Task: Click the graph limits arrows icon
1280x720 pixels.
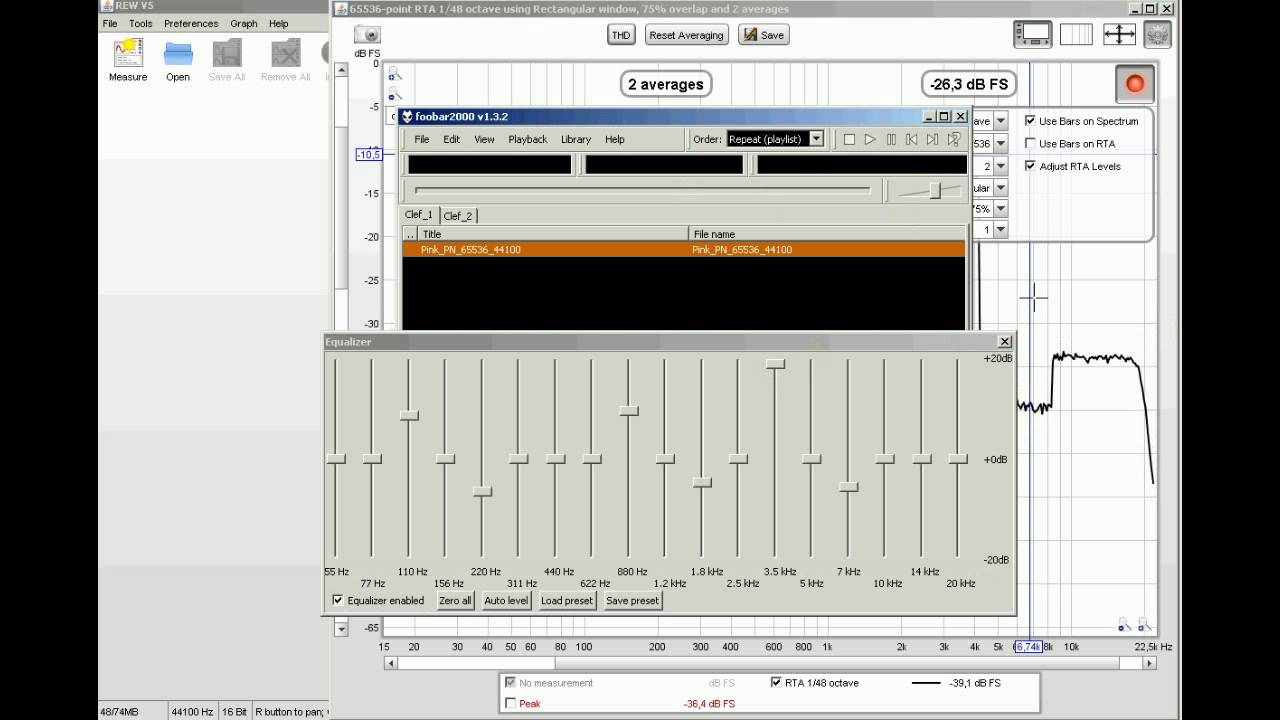Action: click(1119, 35)
